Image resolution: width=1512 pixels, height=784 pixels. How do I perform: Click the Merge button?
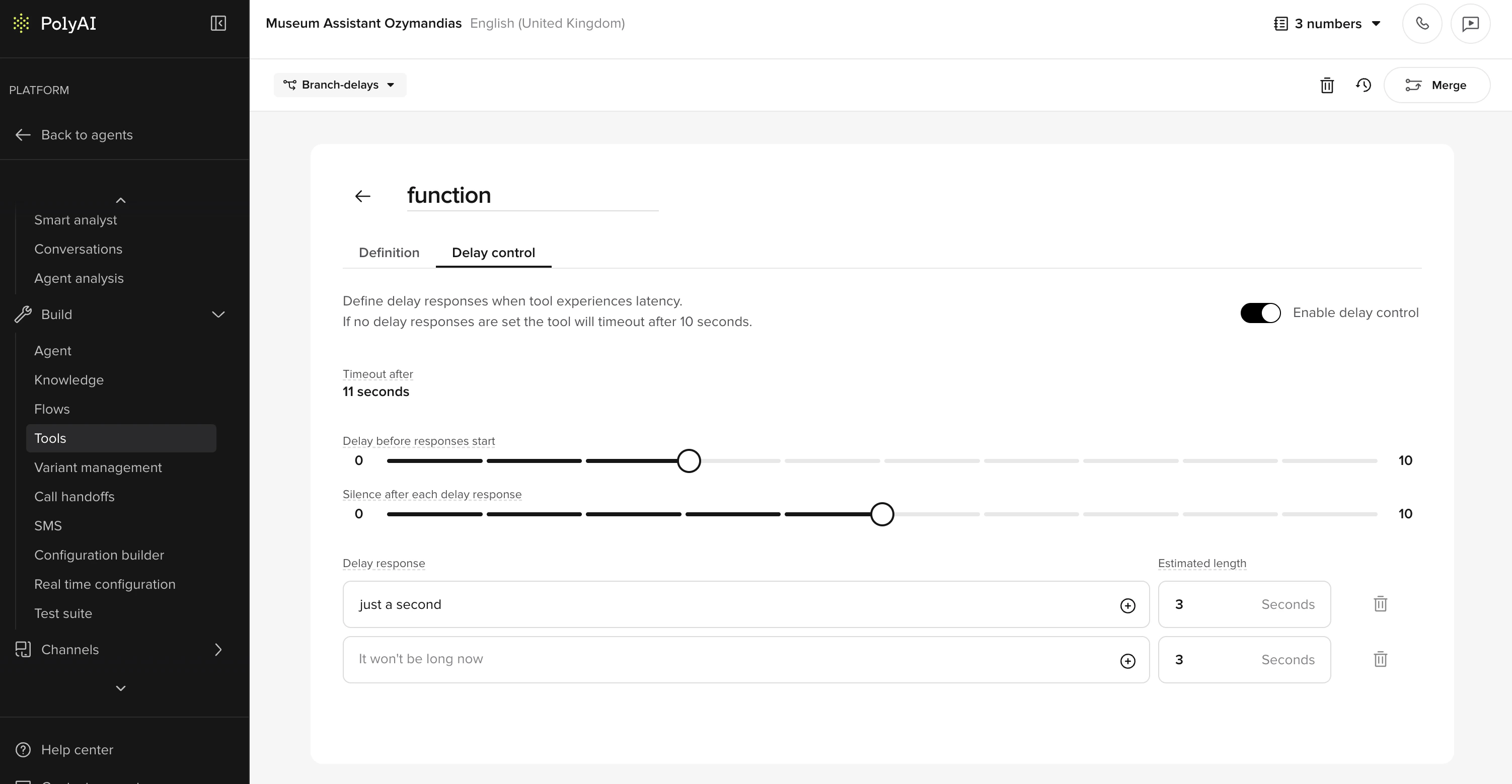pyautogui.click(x=1435, y=85)
